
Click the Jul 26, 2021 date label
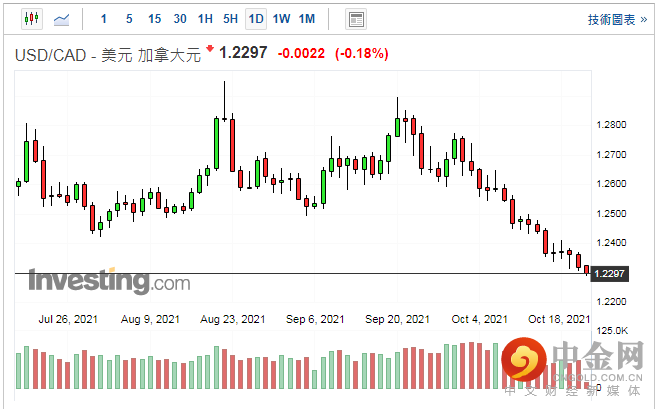click(x=68, y=319)
